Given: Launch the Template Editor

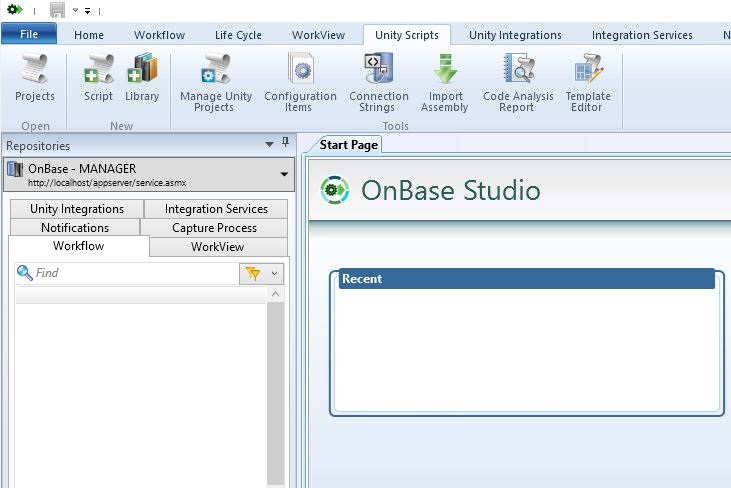Looking at the screenshot, I should (588, 83).
